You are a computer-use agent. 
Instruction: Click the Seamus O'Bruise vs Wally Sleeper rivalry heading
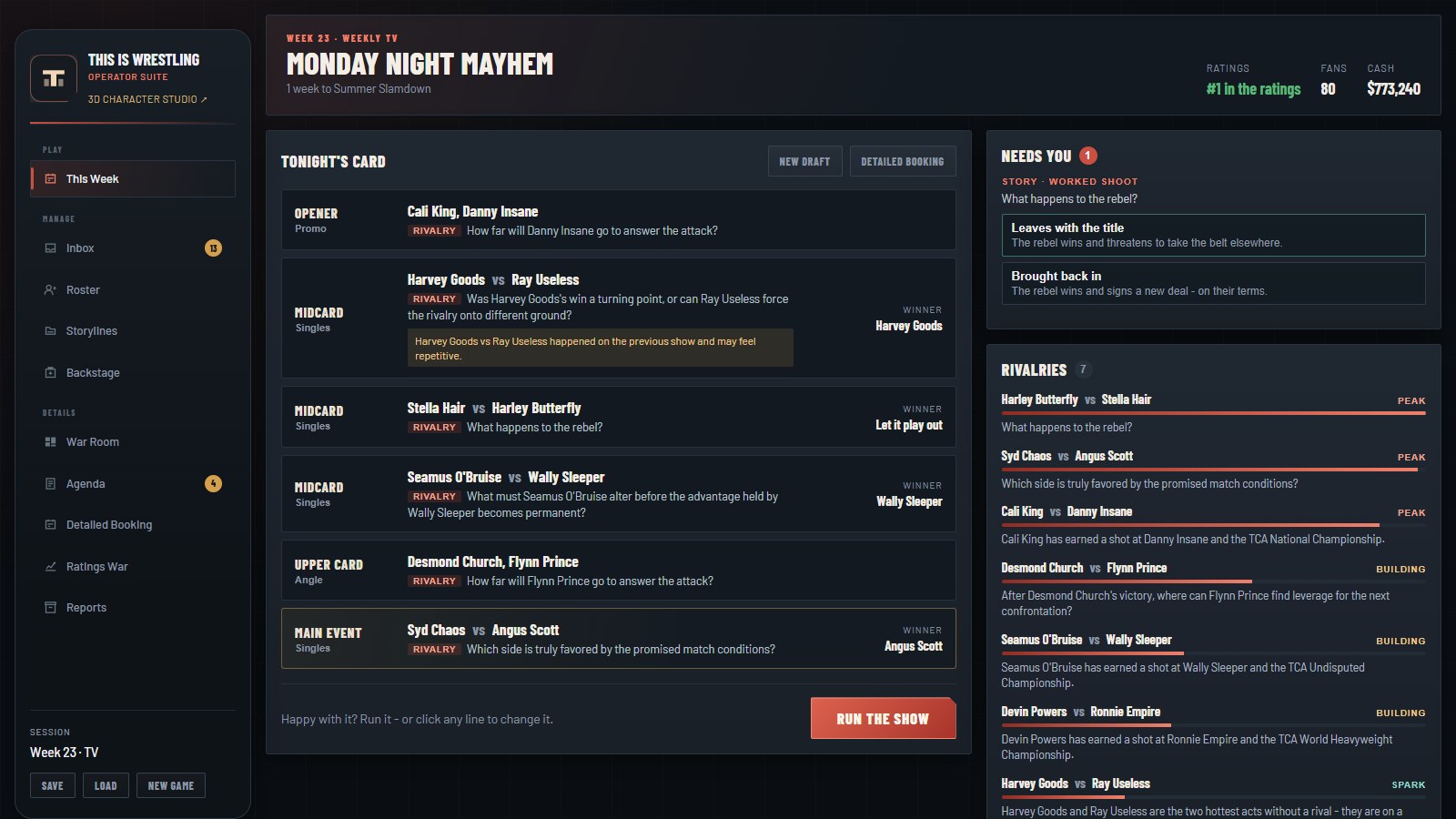click(1086, 640)
